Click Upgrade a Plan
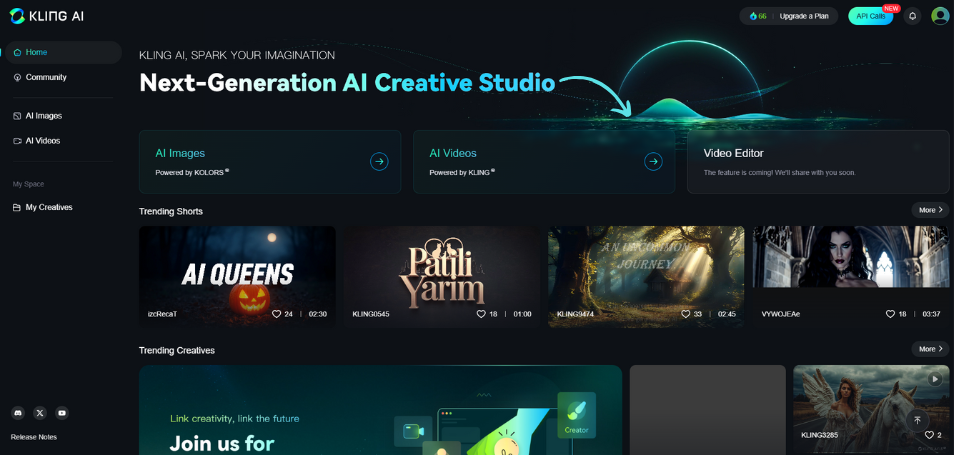 pos(804,16)
